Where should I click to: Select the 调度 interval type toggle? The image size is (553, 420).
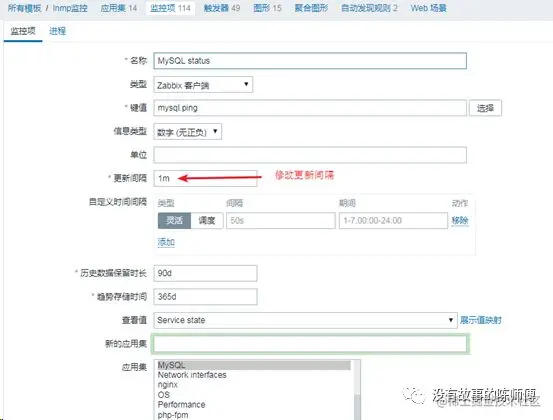[207, 221]
